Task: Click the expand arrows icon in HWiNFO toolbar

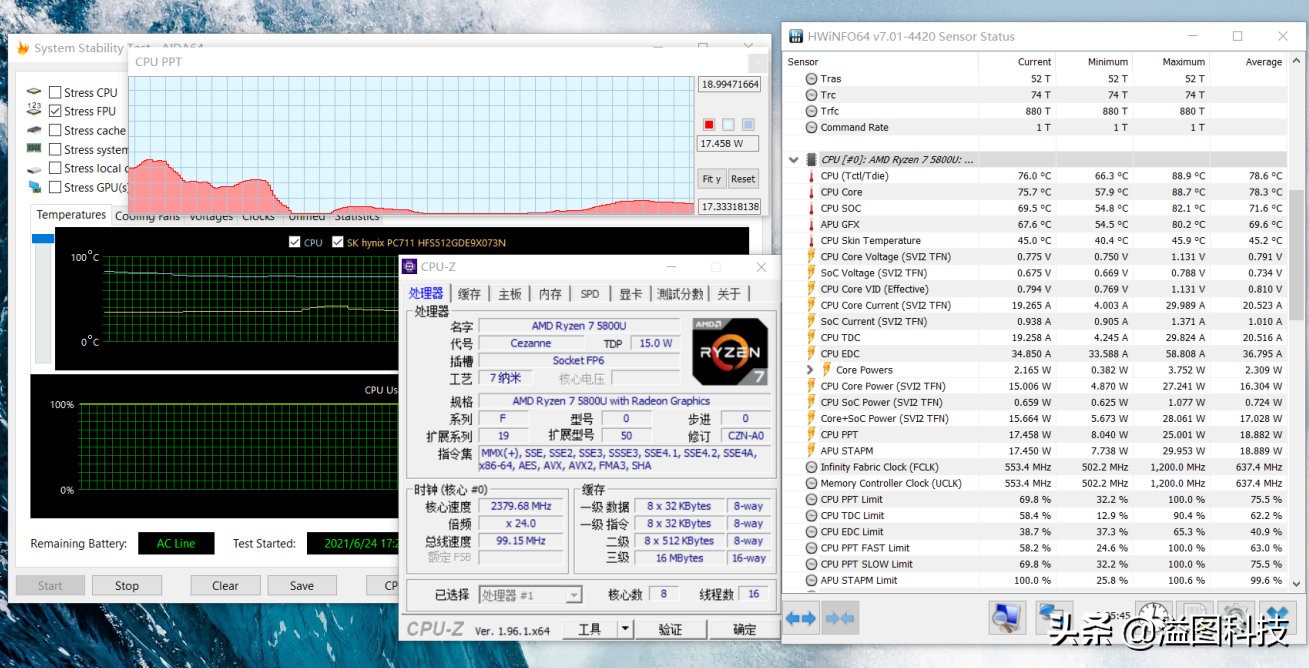Action: pyautogui.click(x=801, y=618)
